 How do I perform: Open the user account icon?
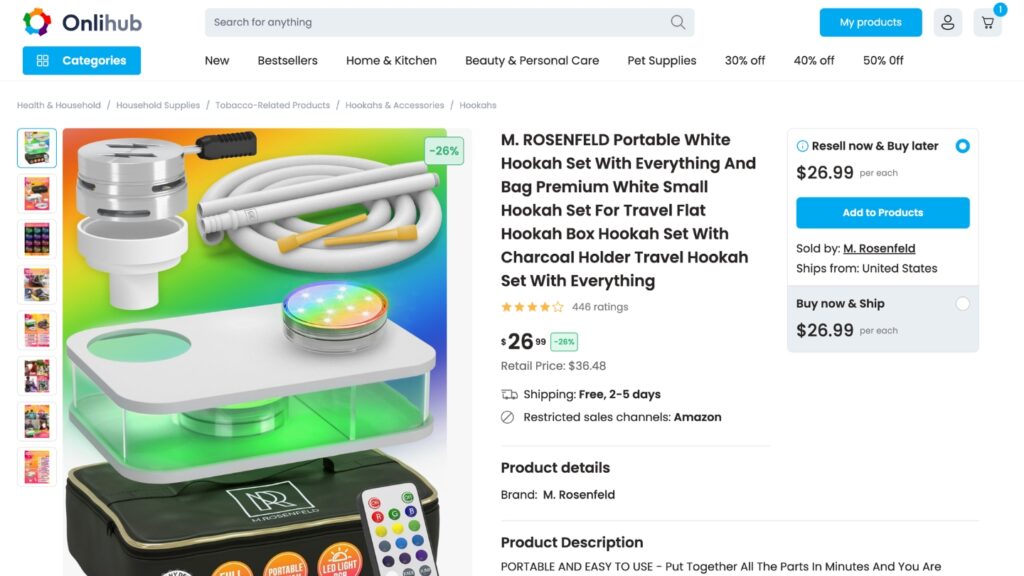pos(948,22)
